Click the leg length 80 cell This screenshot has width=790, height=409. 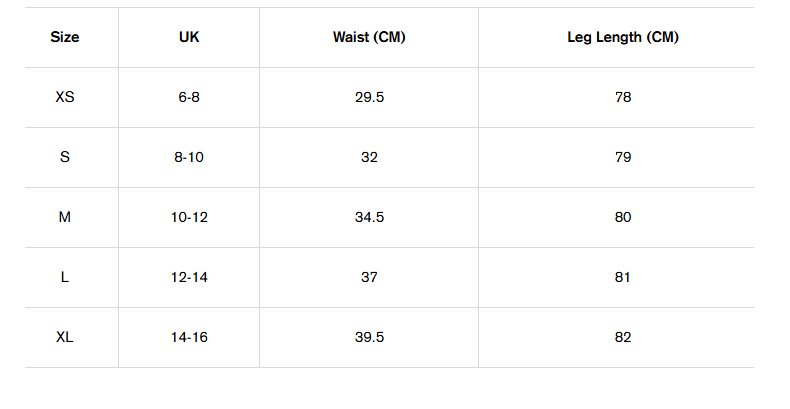pyautogui.click(x=623, y=217)
